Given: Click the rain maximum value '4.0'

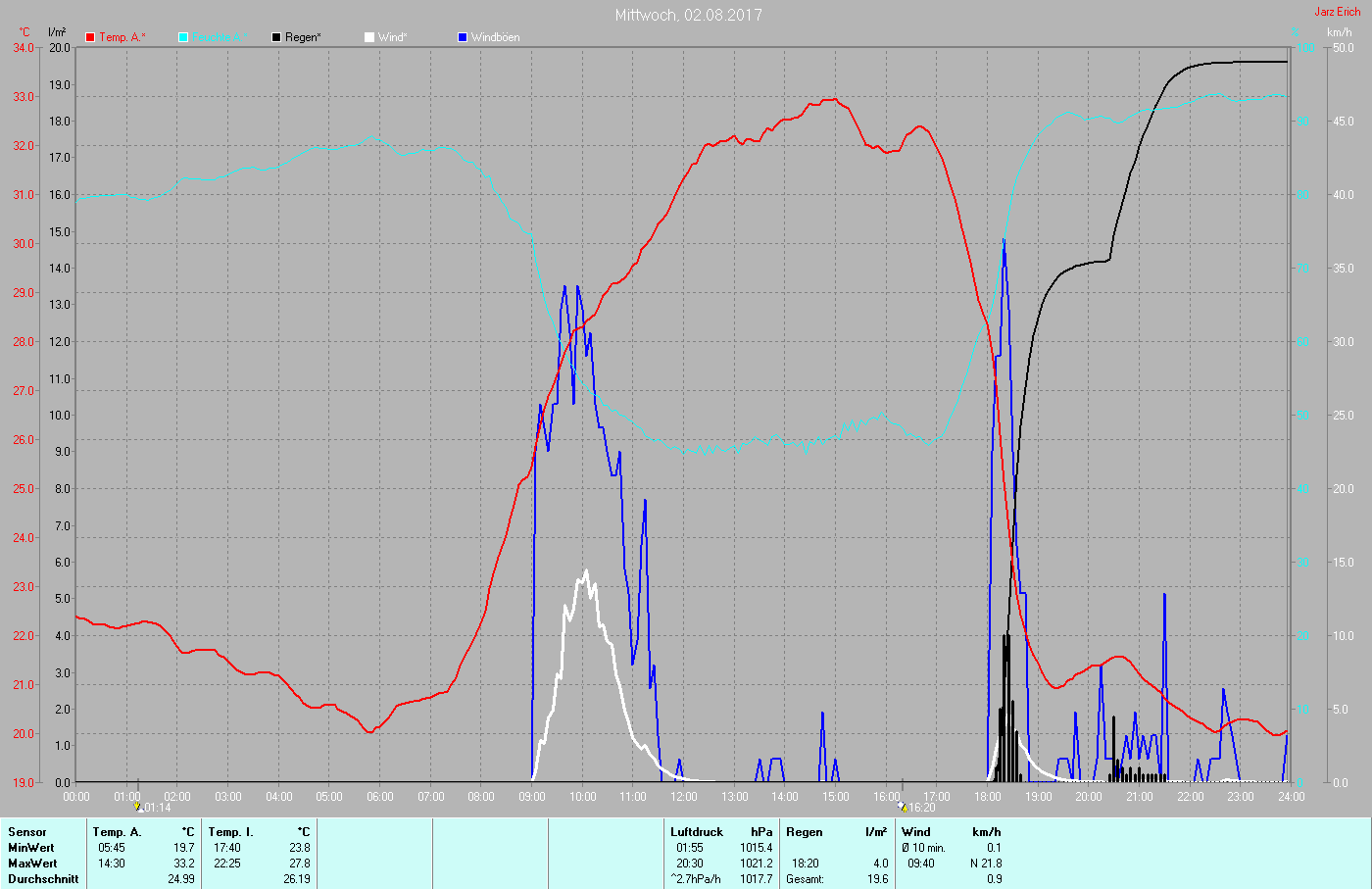Looking at the screenshot, I should pyautogui.click(x=880, y=864).
